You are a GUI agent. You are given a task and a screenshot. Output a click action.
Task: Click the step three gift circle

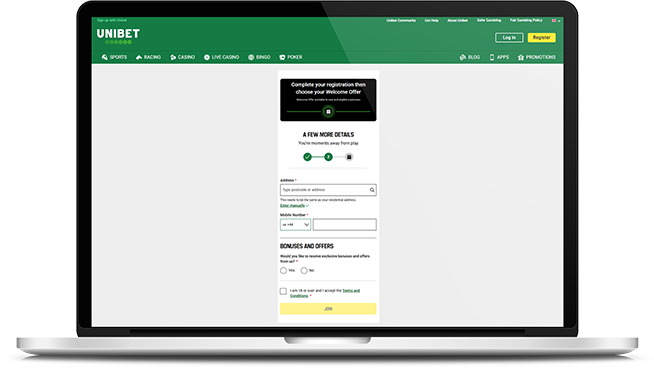[x=349, y=157]
